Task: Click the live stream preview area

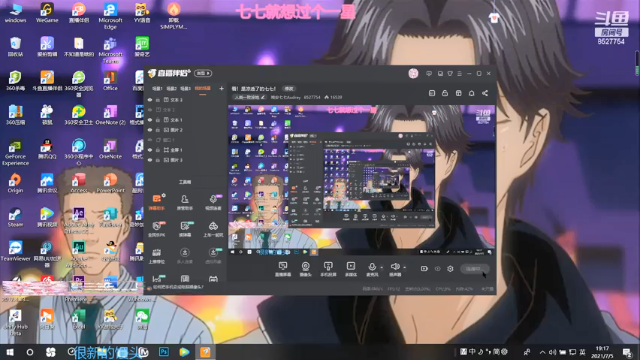Action: 362,180
